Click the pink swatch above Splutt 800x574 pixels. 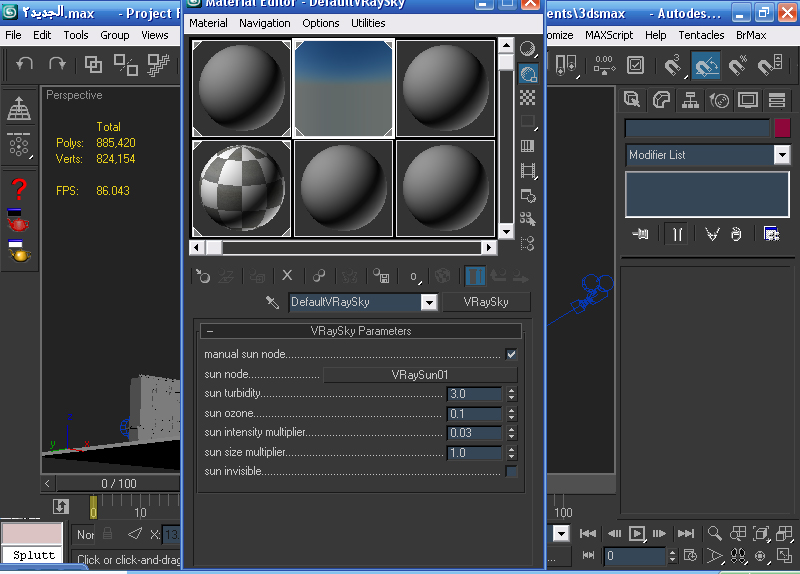pyautogui.click(x=32, y=534)
